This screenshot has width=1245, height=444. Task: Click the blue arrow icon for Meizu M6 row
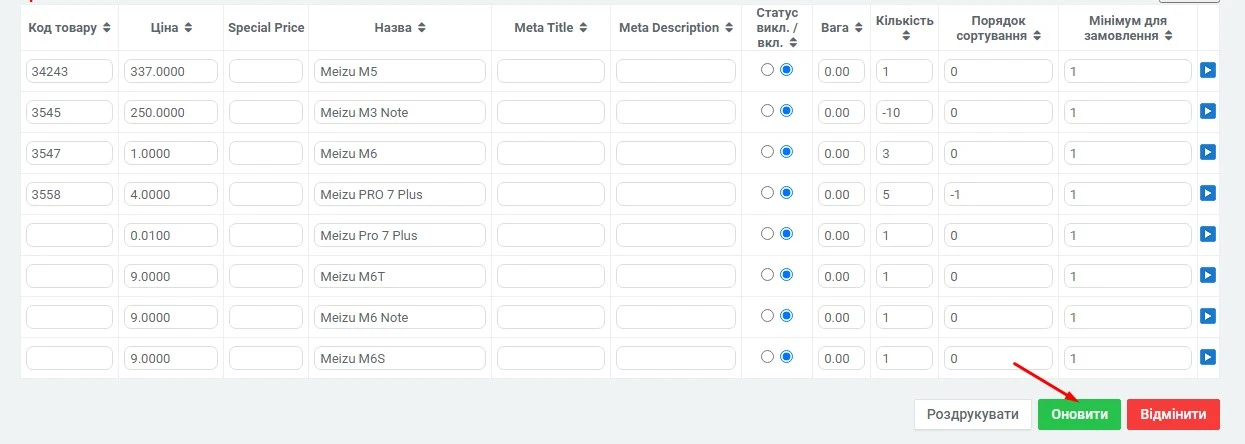(x=1208, y=153)
